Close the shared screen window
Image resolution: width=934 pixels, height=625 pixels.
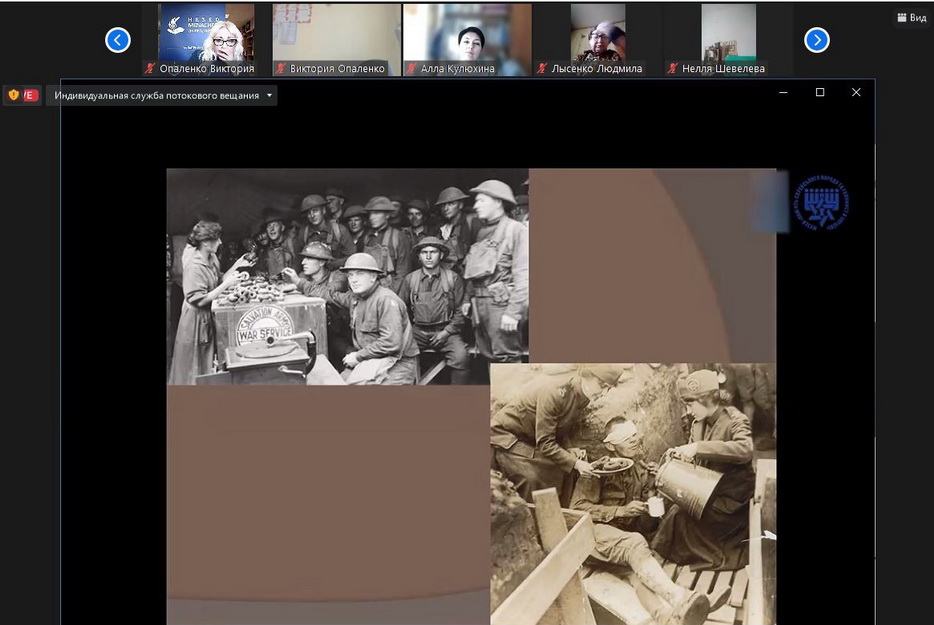click(x=856, y=92)
